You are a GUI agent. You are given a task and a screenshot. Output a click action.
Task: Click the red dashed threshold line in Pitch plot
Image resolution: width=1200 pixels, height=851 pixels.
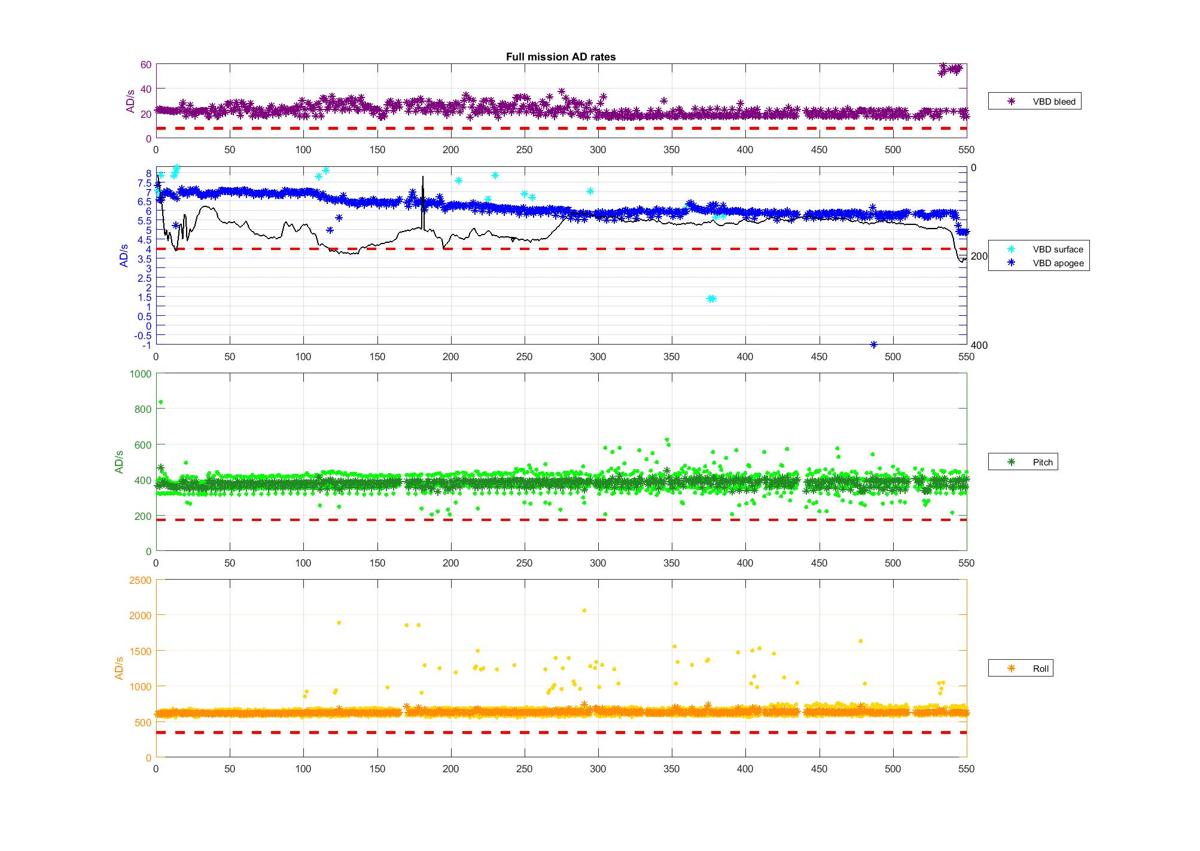561,520
